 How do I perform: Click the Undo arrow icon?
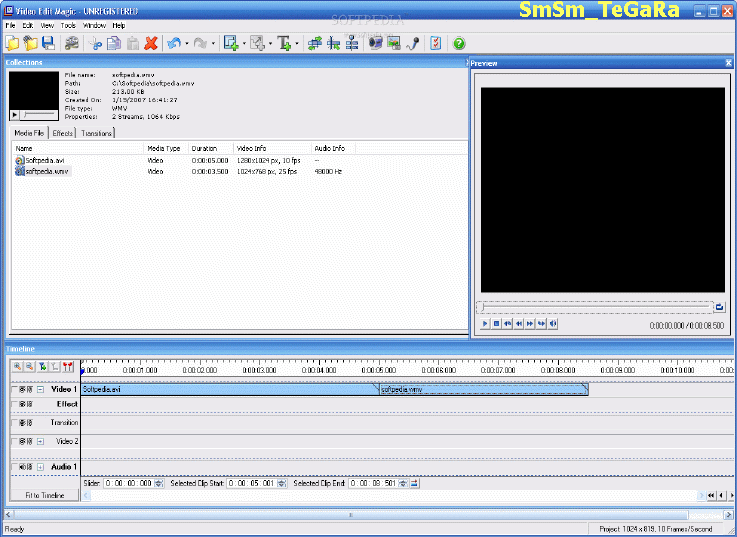pos(174,44)
